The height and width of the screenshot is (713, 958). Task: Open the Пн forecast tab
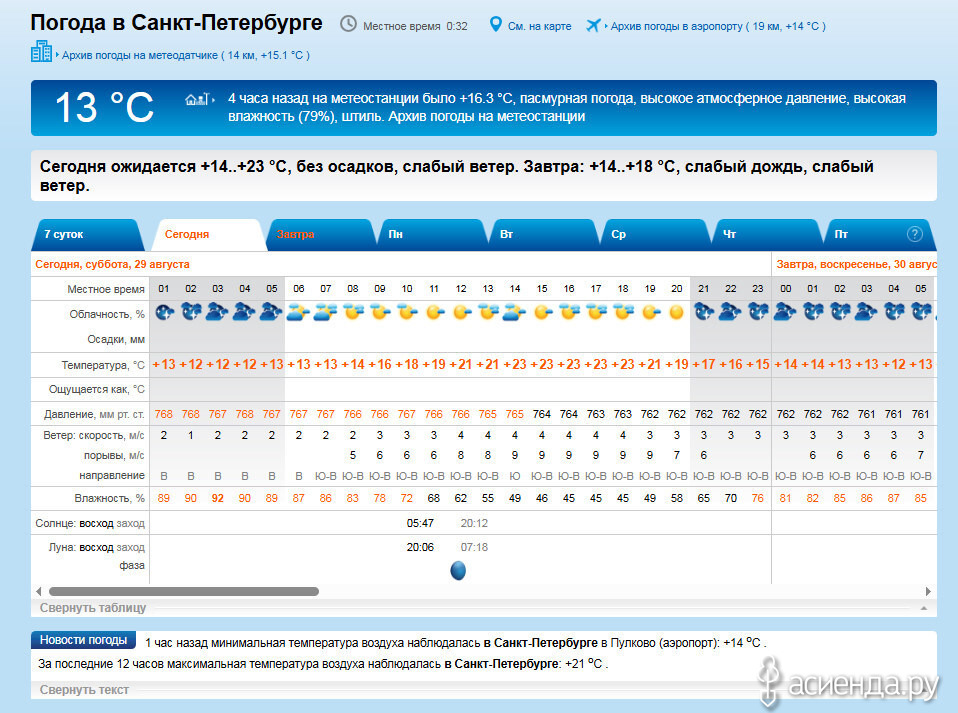[434, 235]
